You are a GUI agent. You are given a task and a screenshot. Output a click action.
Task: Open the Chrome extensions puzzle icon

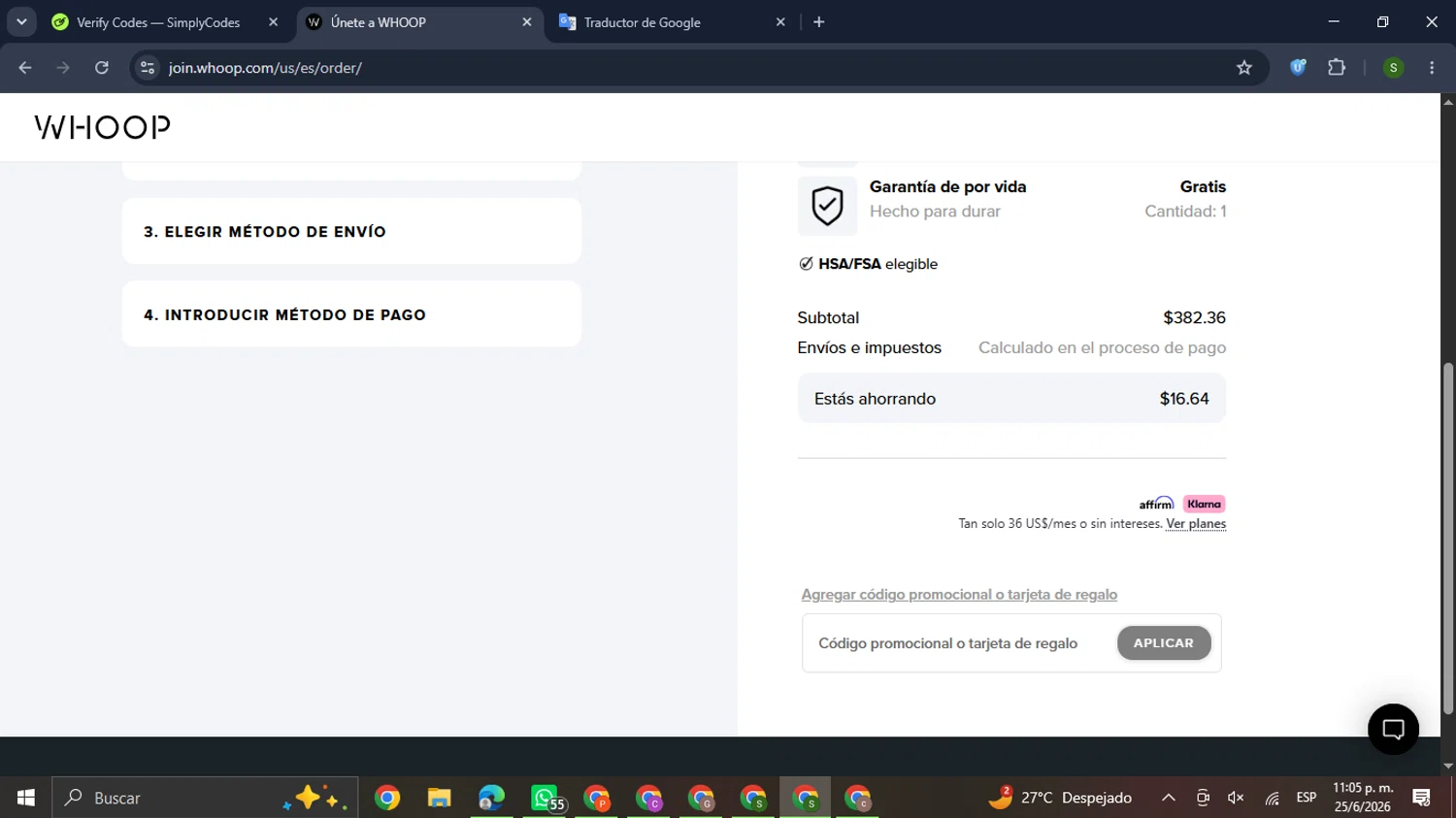click(1337, 68)
